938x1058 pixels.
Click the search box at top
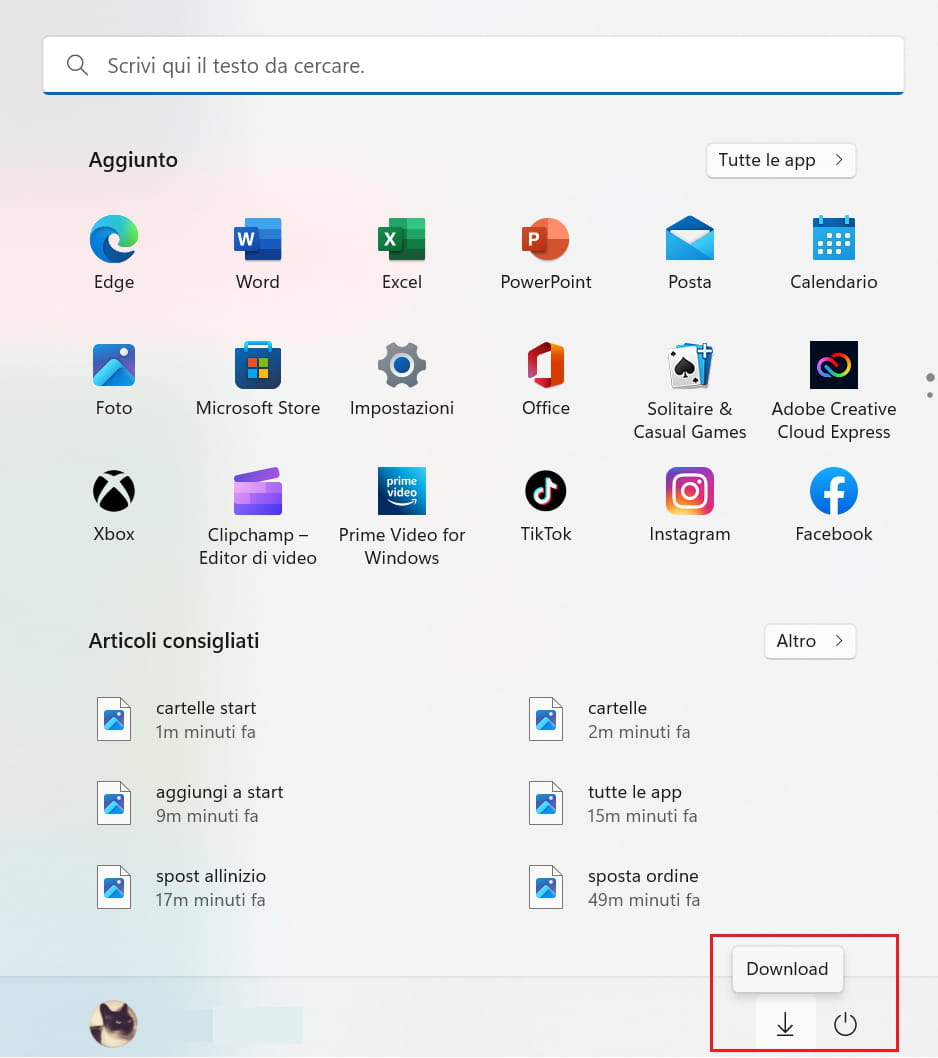[473, 66]
